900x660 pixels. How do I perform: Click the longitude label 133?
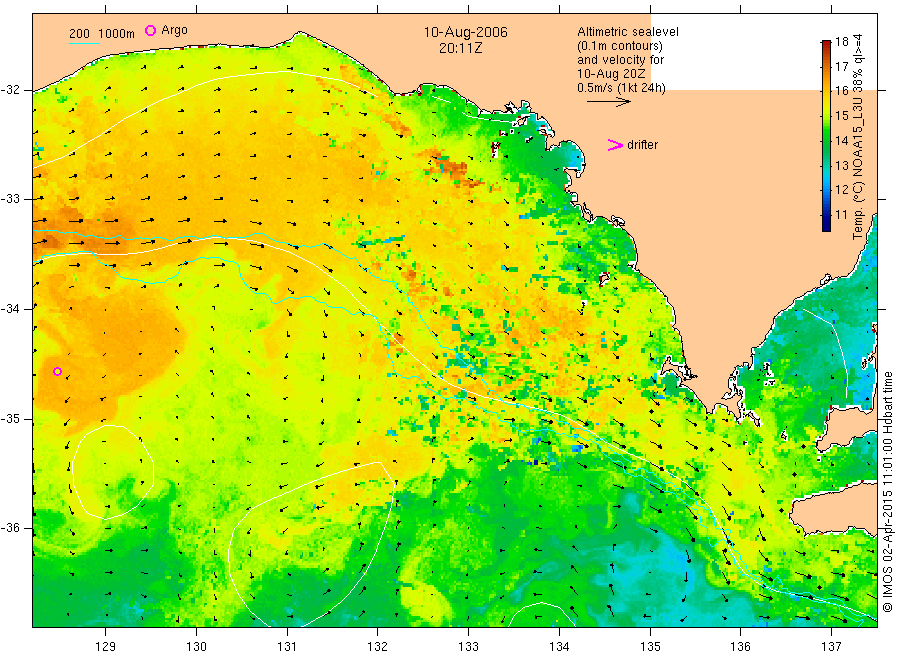click(x=468, y=647)
